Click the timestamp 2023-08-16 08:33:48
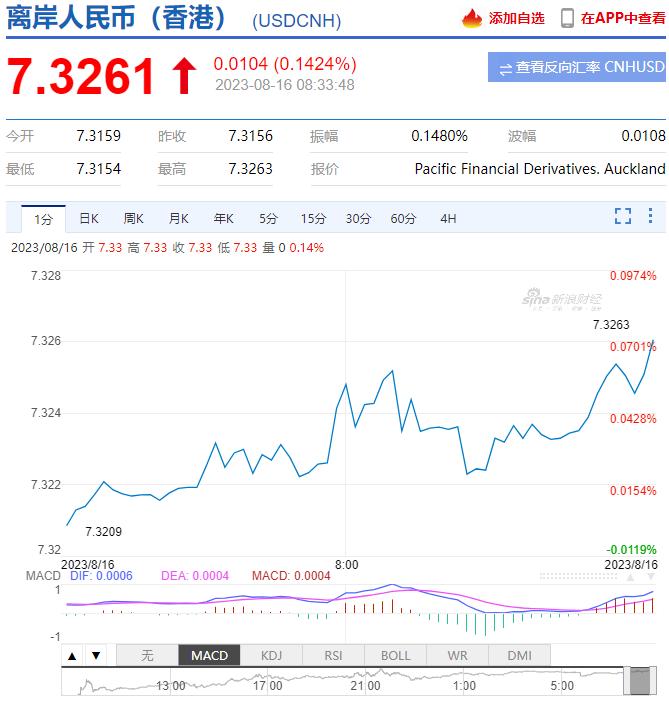Image resolution: width=669 pixels, height=711 pixels. (285, 85)
